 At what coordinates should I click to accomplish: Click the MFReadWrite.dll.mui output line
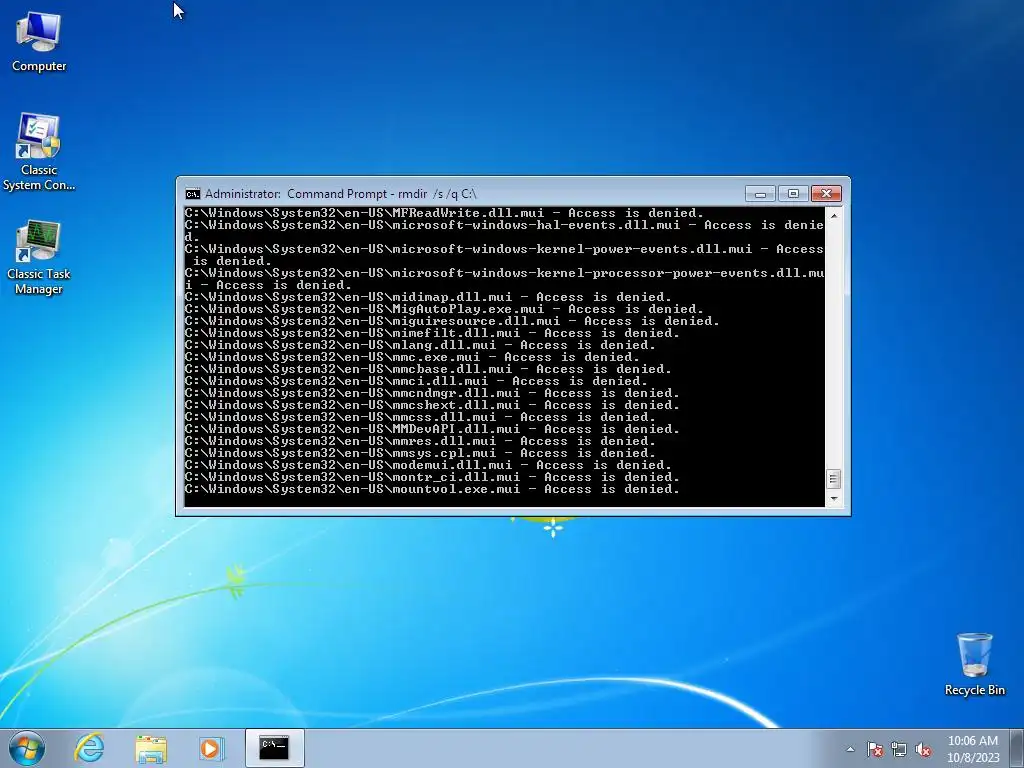point(444,213)
